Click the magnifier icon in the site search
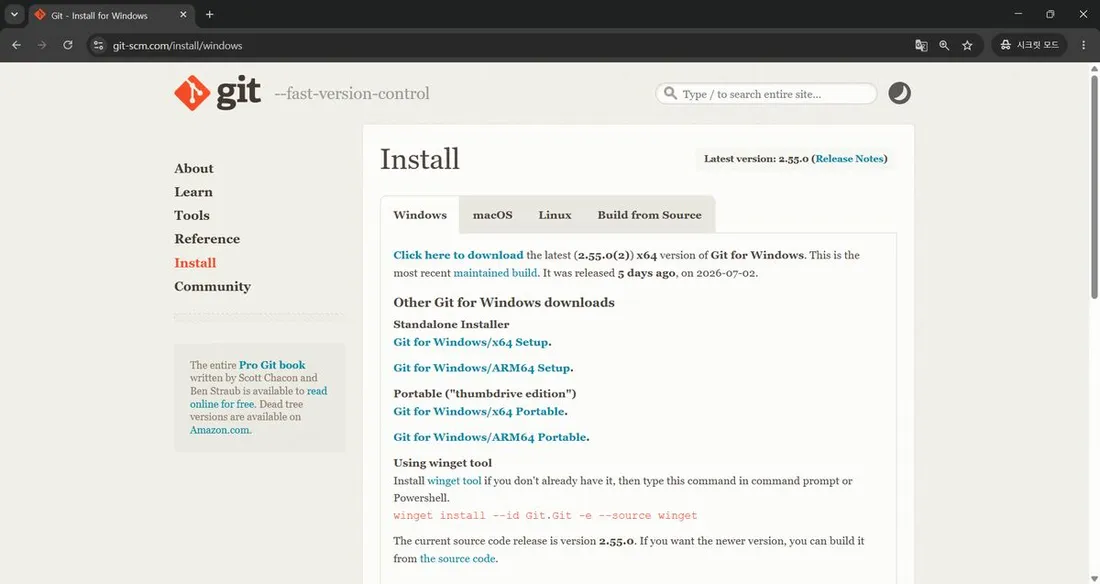Screen dimensions: 1100x584 [670, 93]
